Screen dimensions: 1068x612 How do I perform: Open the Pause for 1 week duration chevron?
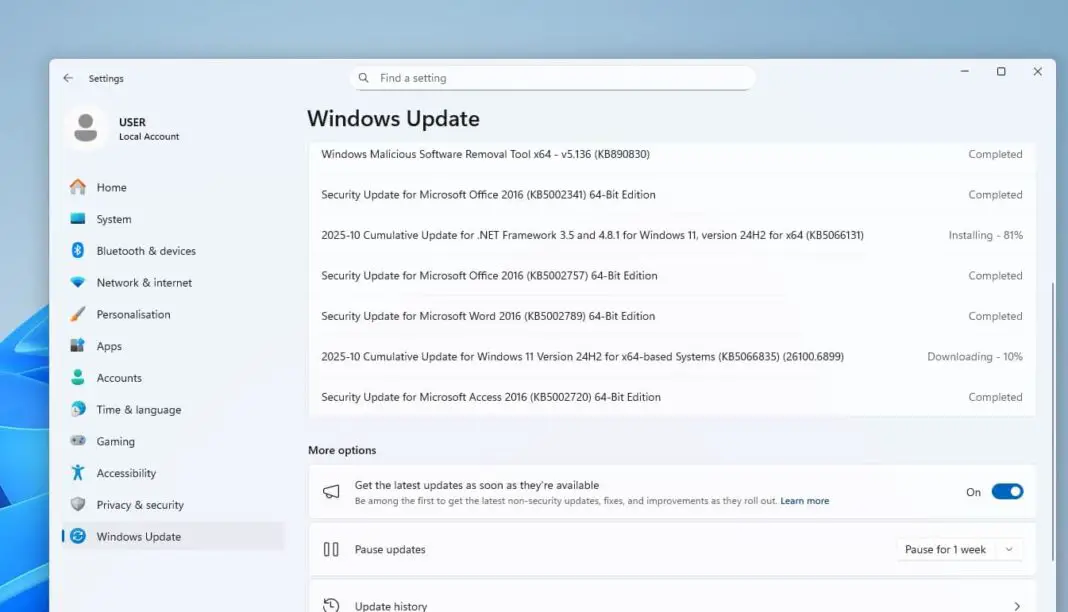coord(1009,549)
